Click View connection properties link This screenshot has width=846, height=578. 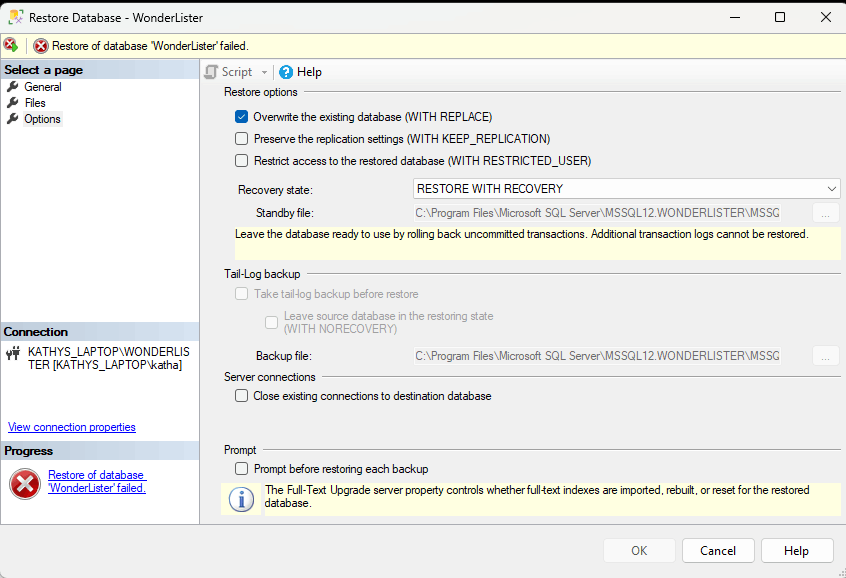pos(71,427)
